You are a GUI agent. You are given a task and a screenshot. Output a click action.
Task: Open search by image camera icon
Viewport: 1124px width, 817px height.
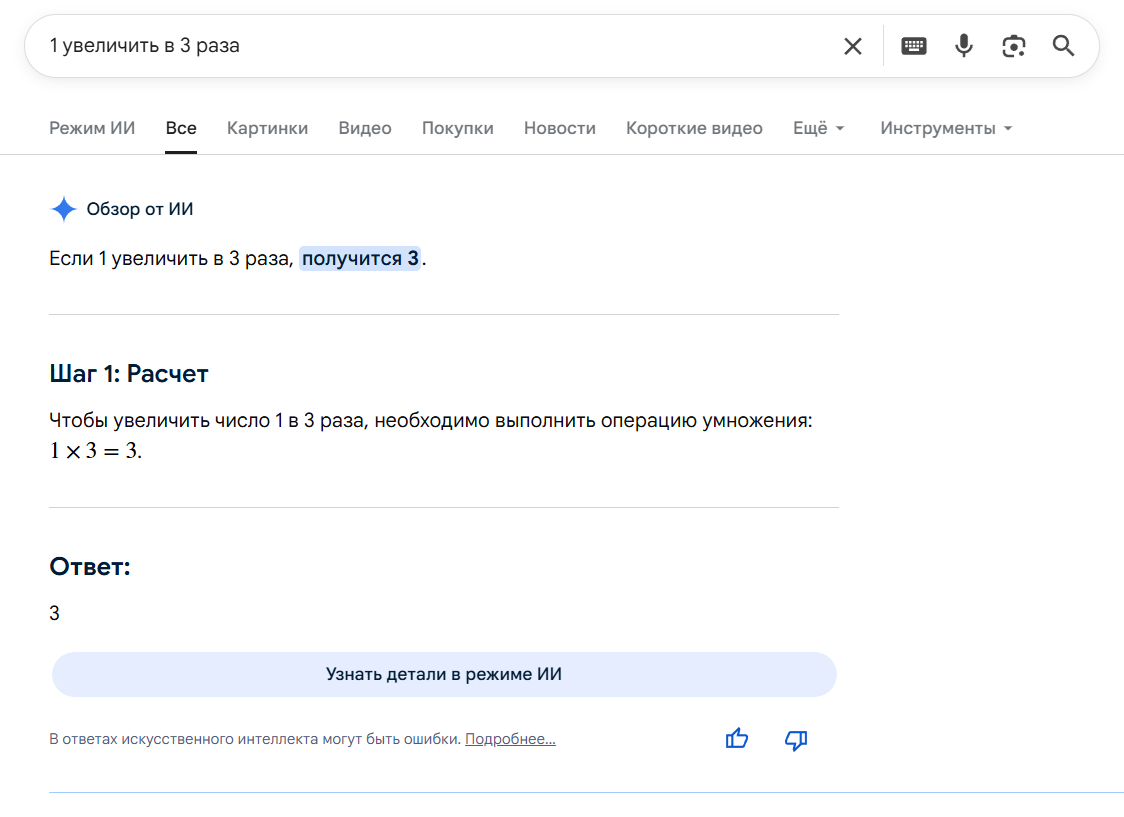pos(1014,46)
